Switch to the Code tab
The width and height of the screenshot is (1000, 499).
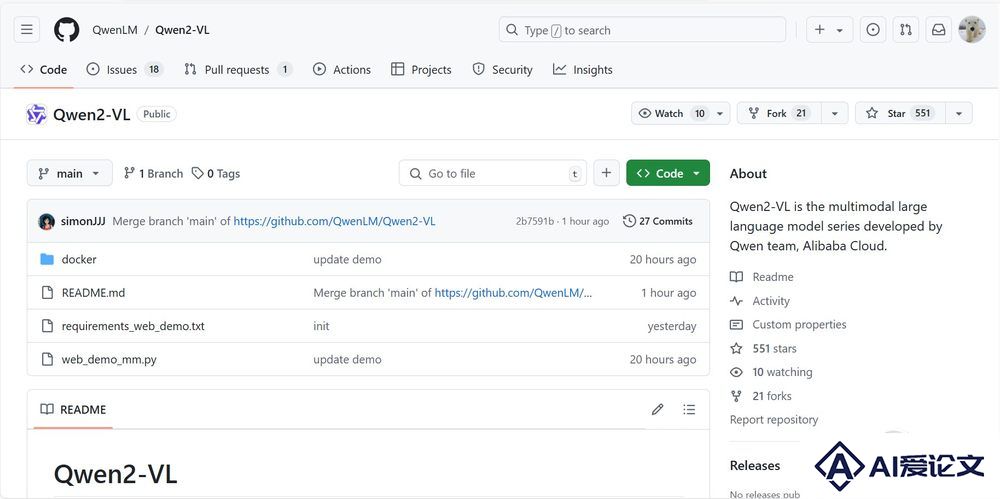[x=43, y=70]
